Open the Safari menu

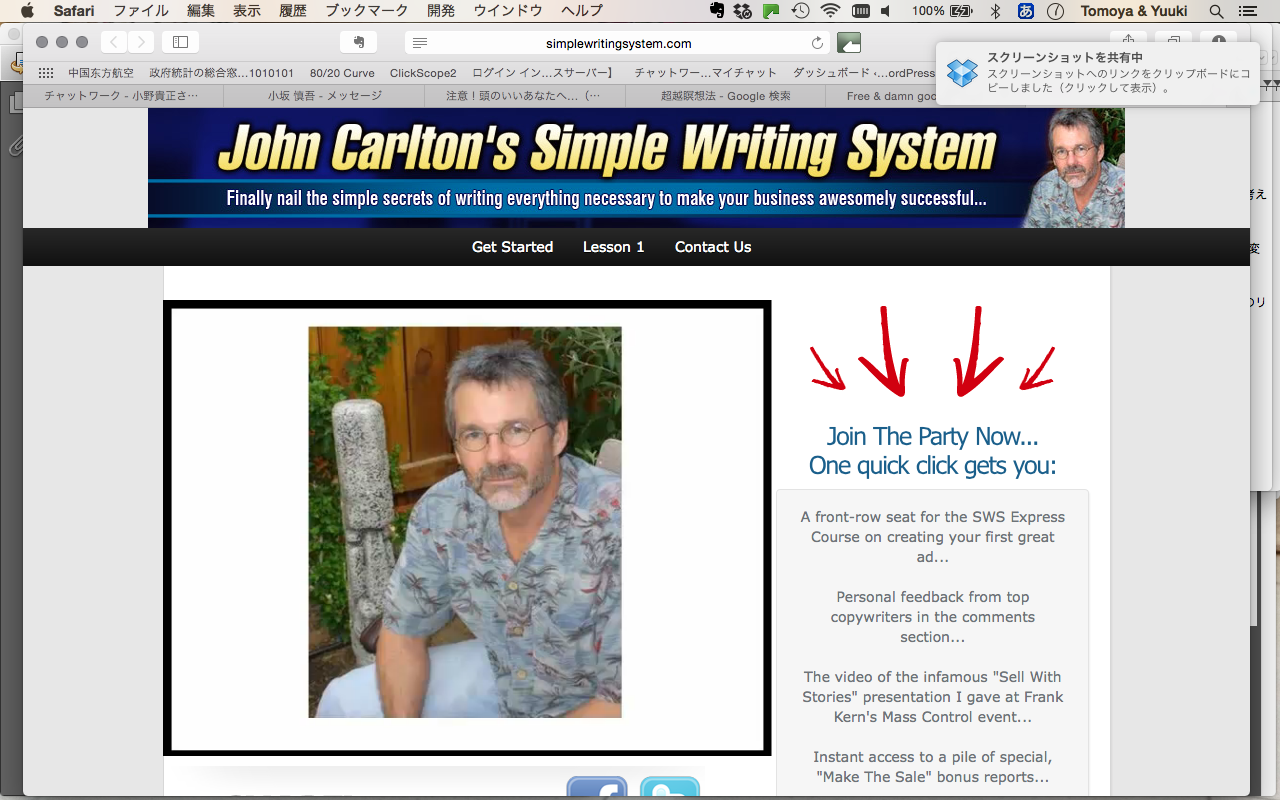tap(74, 11)
